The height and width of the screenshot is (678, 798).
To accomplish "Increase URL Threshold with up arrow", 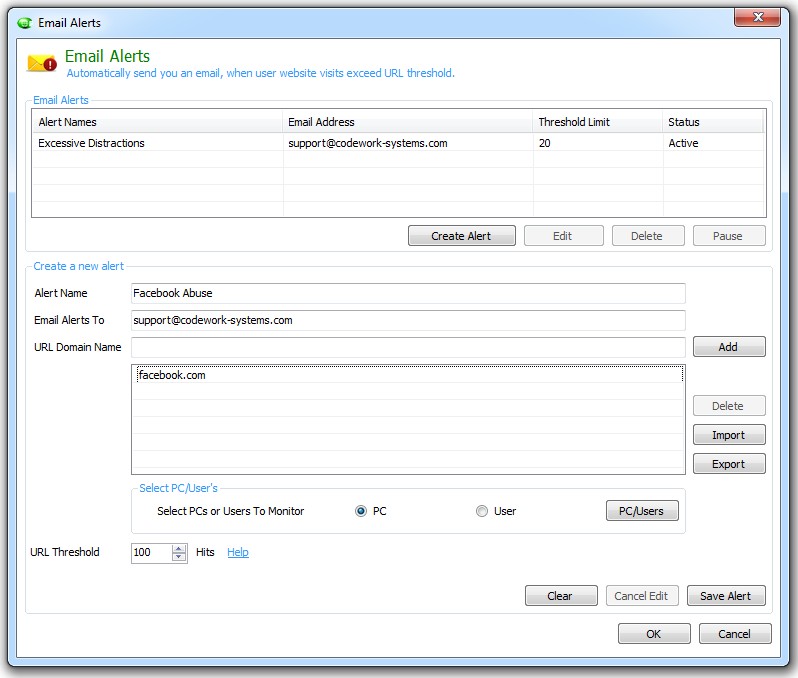I will (179, 548).
